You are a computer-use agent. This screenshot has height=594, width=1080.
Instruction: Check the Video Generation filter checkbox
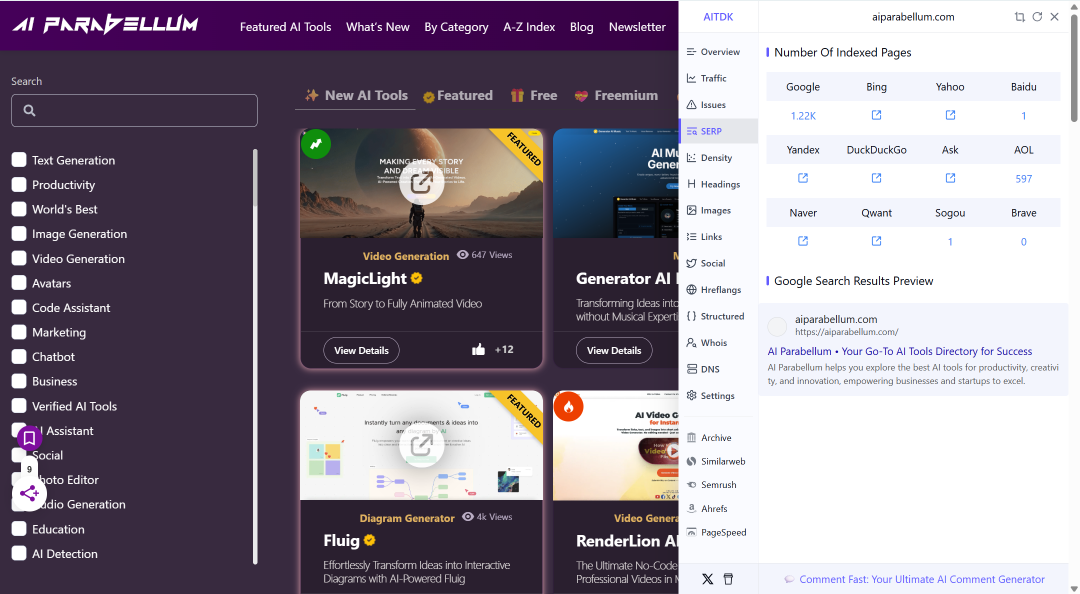19,258
